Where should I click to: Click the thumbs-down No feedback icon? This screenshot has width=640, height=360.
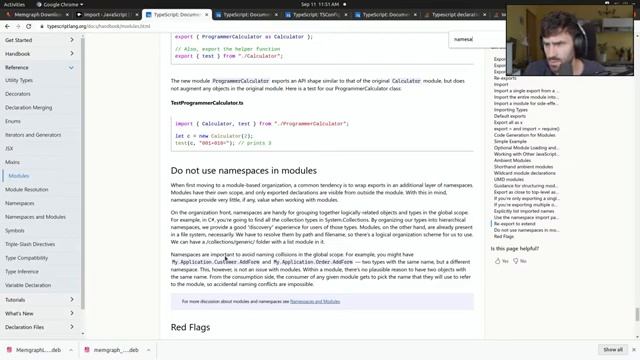coord(516,261)
